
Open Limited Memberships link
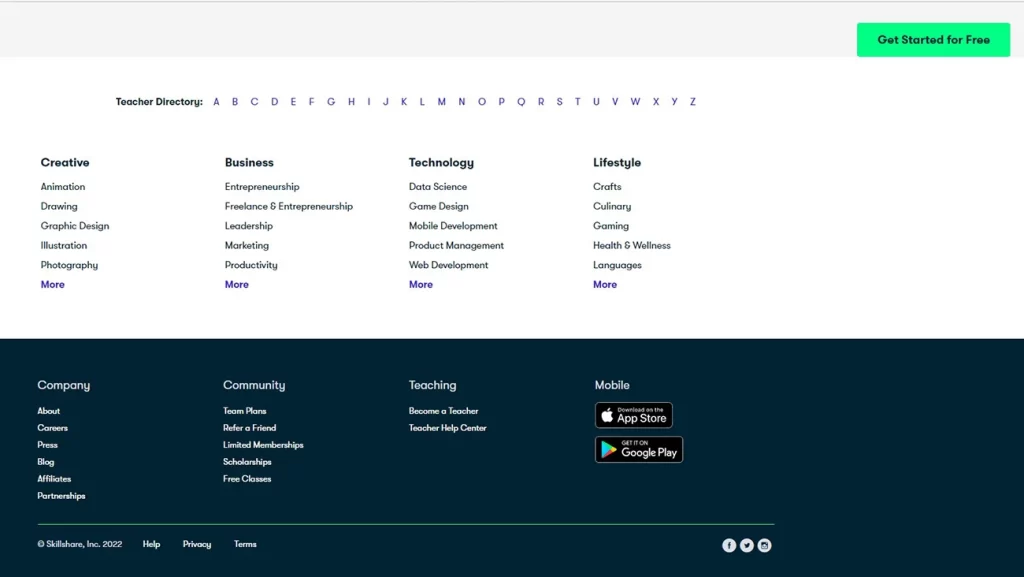click(263, 445)
